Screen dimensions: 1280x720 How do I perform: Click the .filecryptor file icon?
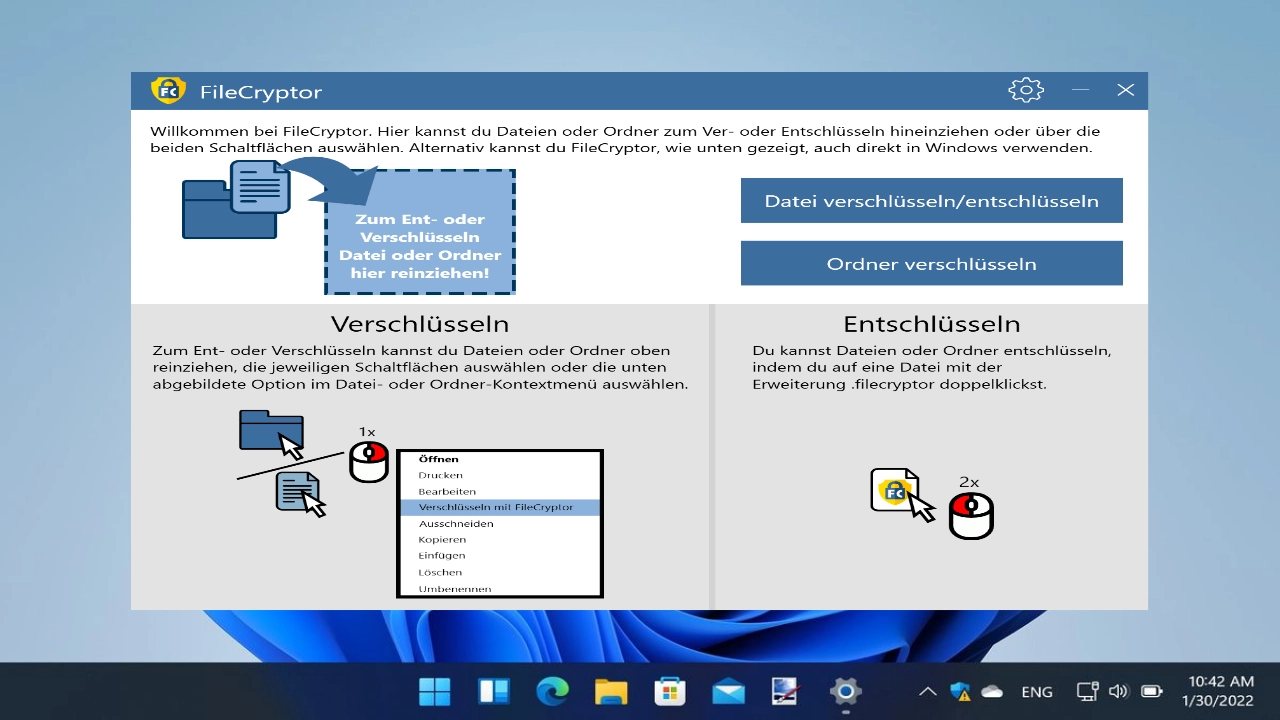tap(902, 495)
